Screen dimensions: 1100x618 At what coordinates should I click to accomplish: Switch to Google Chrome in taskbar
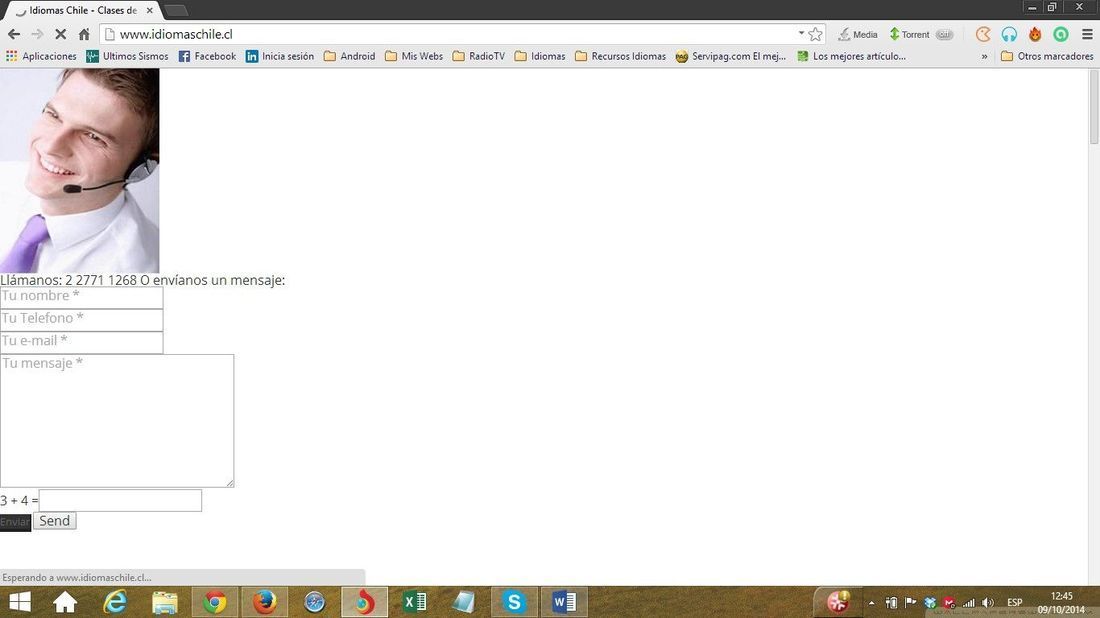pos(215,602)
